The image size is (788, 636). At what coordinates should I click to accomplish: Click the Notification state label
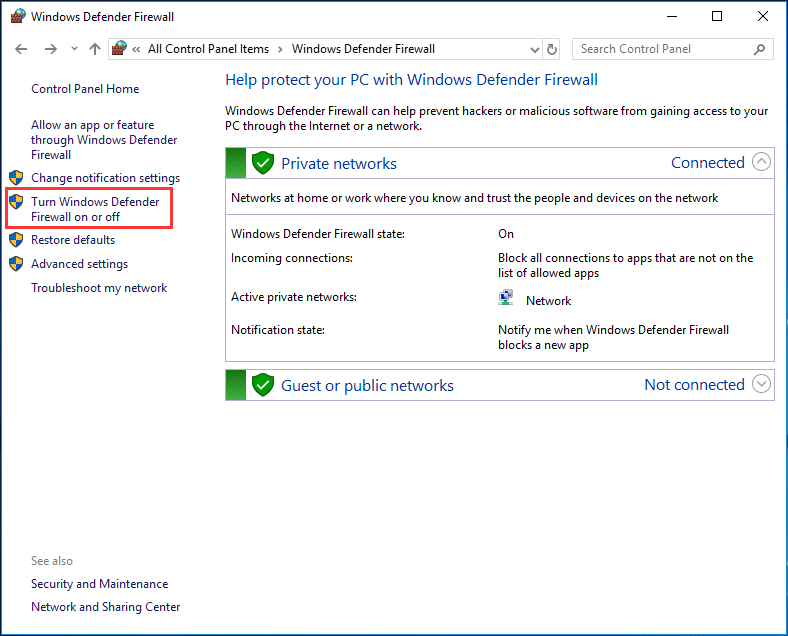point(278,330)
